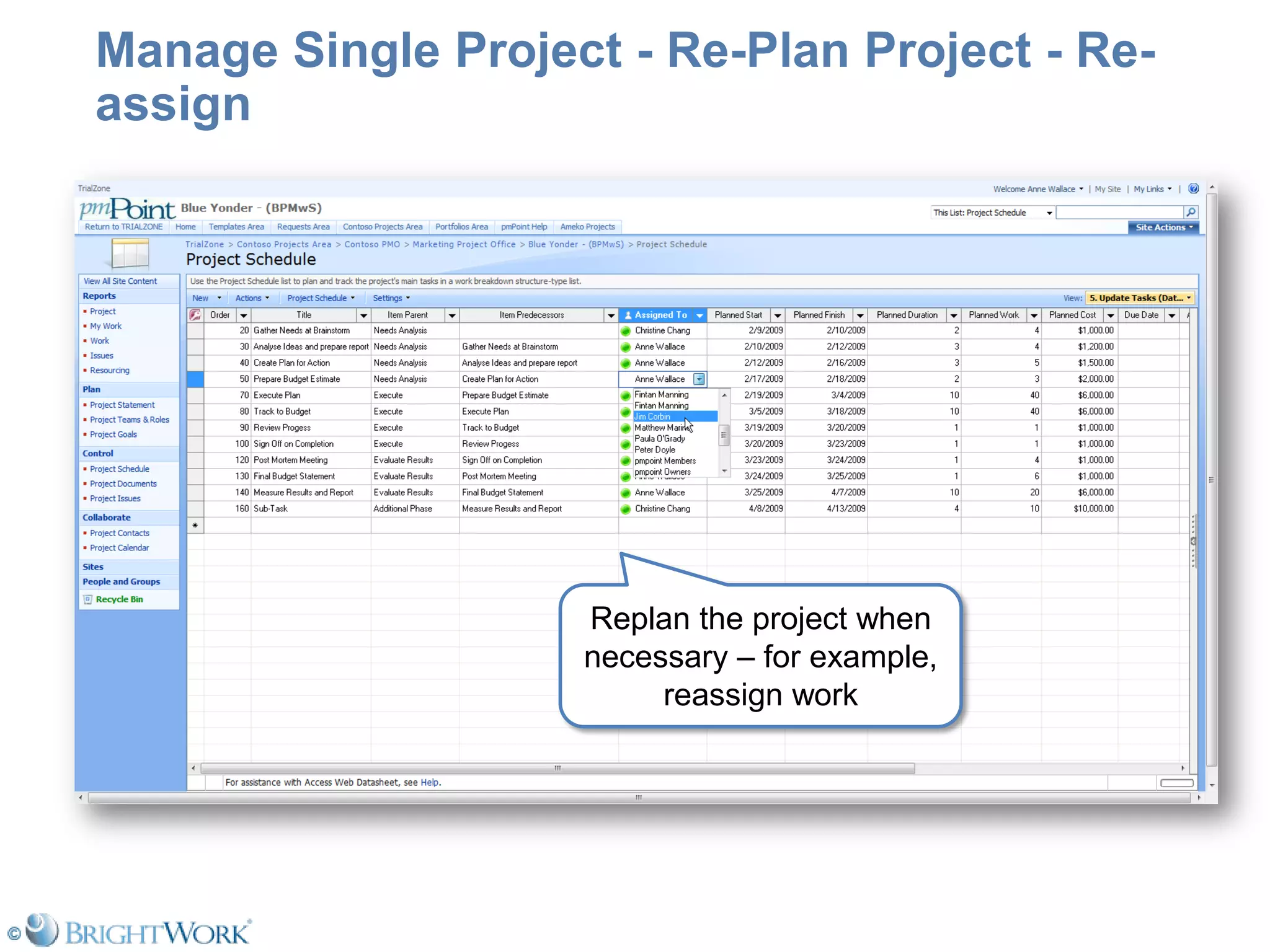Open the Planned Work filter dropdown

coord(1034,315)
